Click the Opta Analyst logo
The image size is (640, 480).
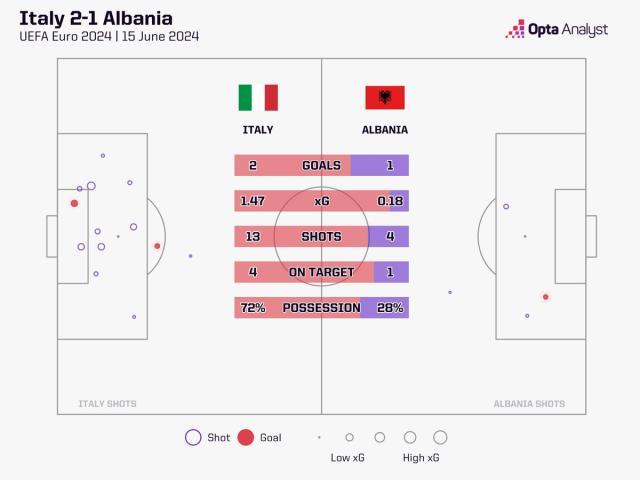(x=557, y=30)
